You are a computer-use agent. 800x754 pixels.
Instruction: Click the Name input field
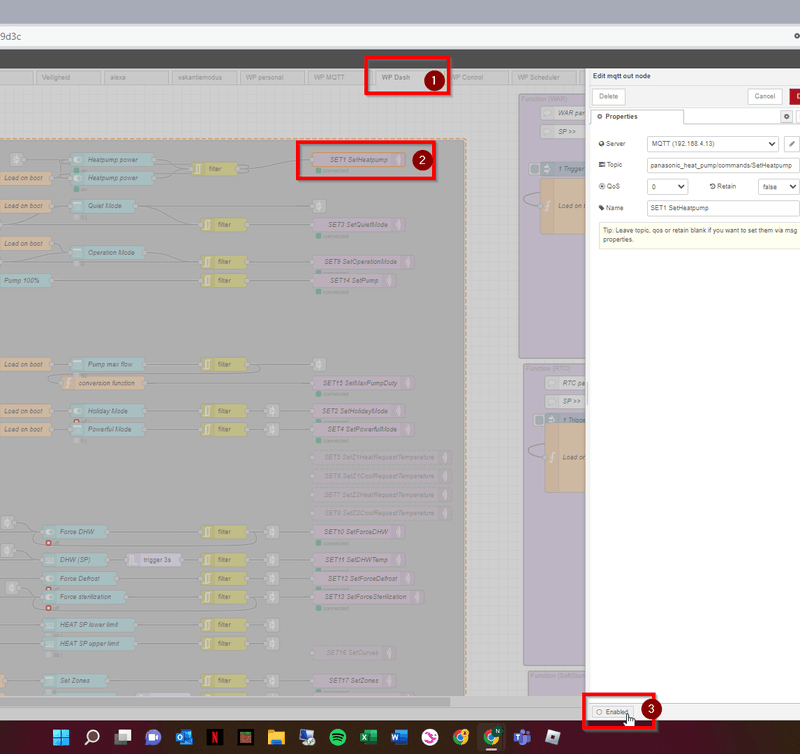point(722,208)
